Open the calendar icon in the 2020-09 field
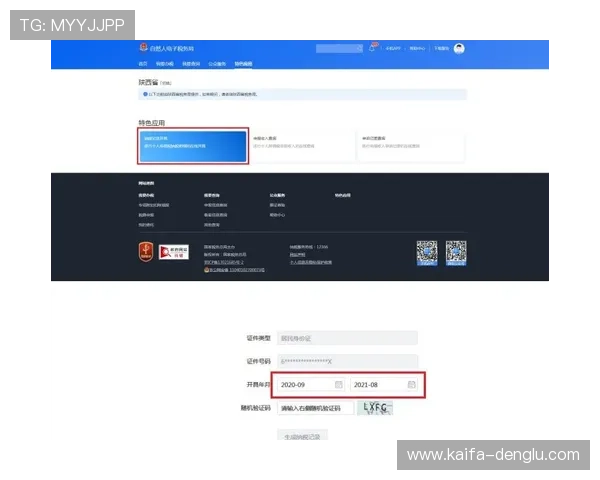 pyautogui.click(x=339, y=385)
